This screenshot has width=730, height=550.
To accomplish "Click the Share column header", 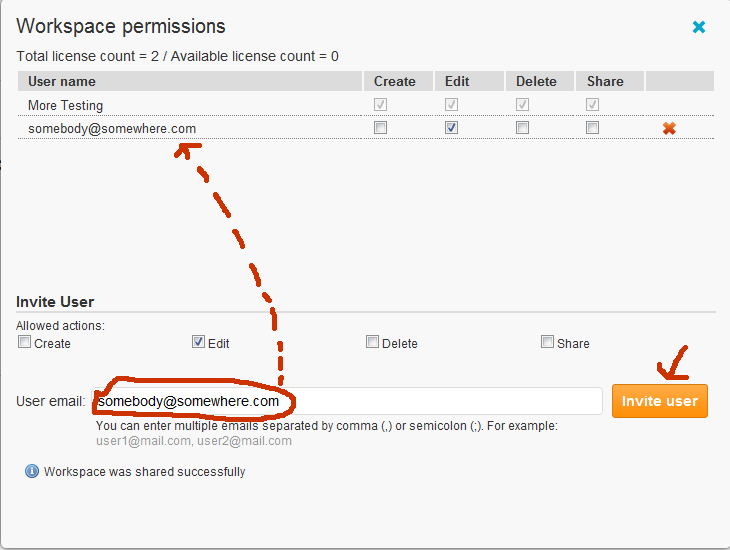I will point(605,81).
